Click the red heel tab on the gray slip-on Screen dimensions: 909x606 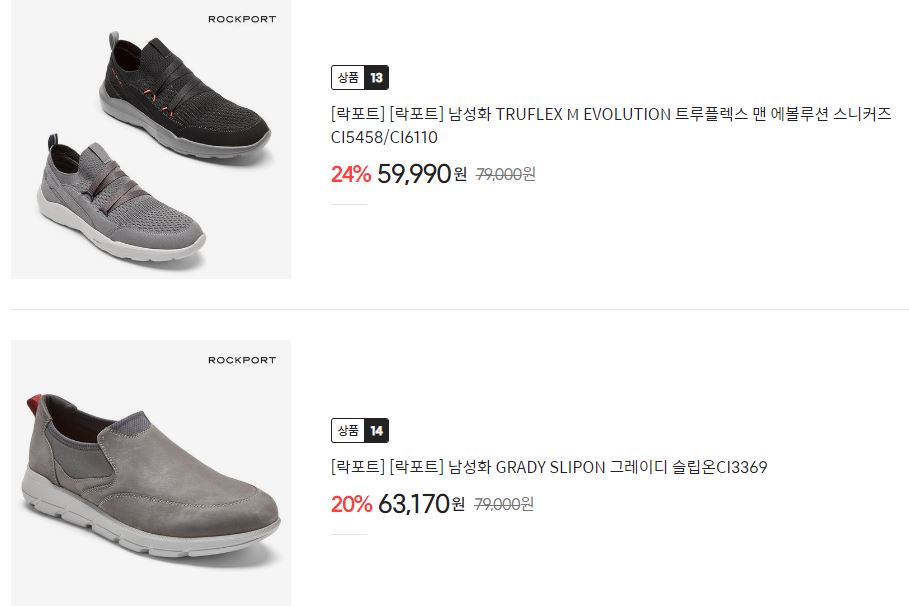(34, 405)
